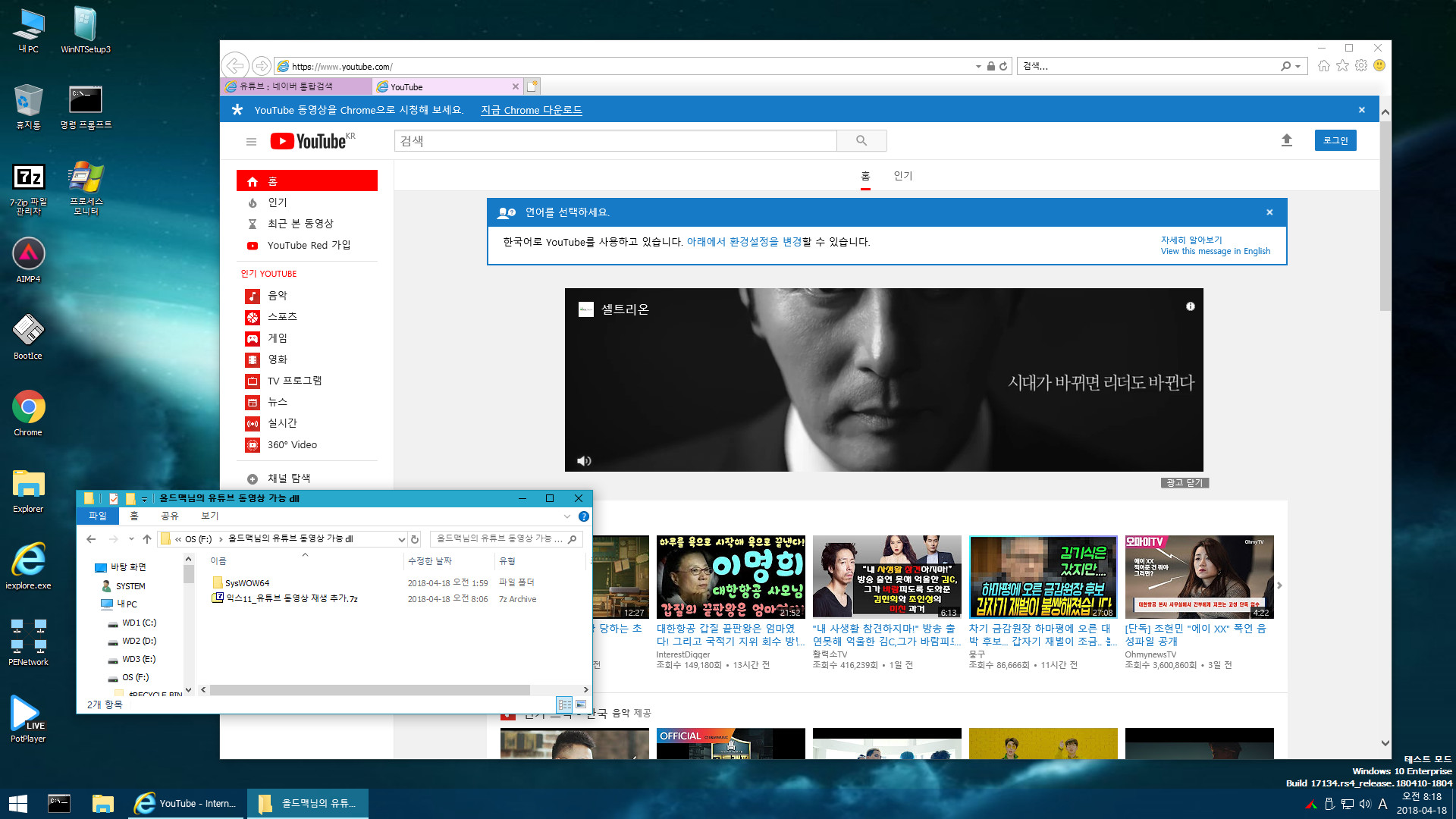Select the 보기 ribbon tab
The image size is (1456, 819).
[210, 516]
